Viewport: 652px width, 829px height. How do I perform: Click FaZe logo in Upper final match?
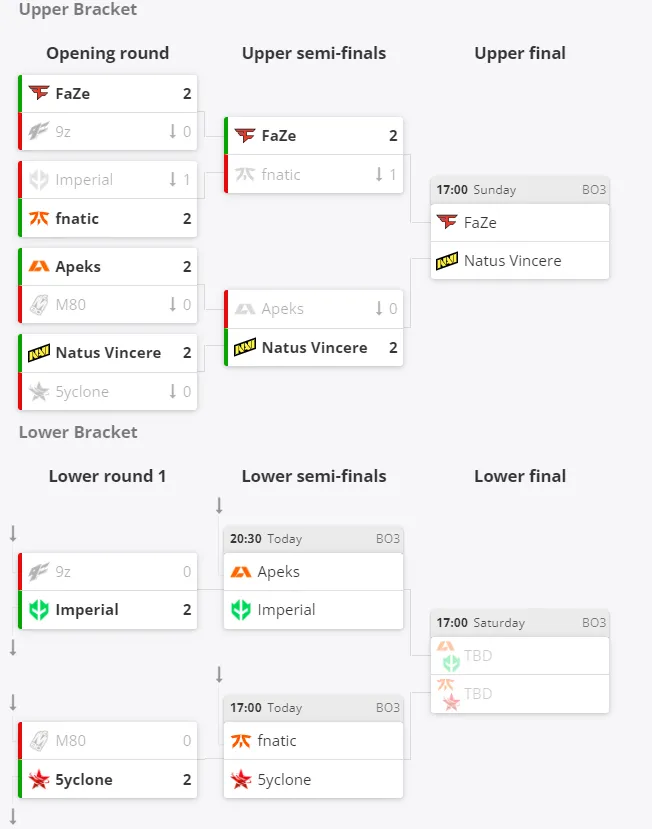(x=447, y=222)
